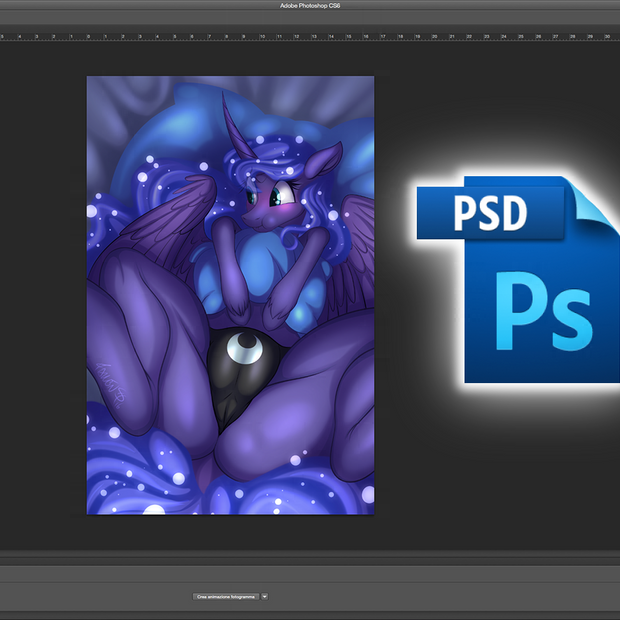Click the horizontal ruler above the canvas

point(310,37)
